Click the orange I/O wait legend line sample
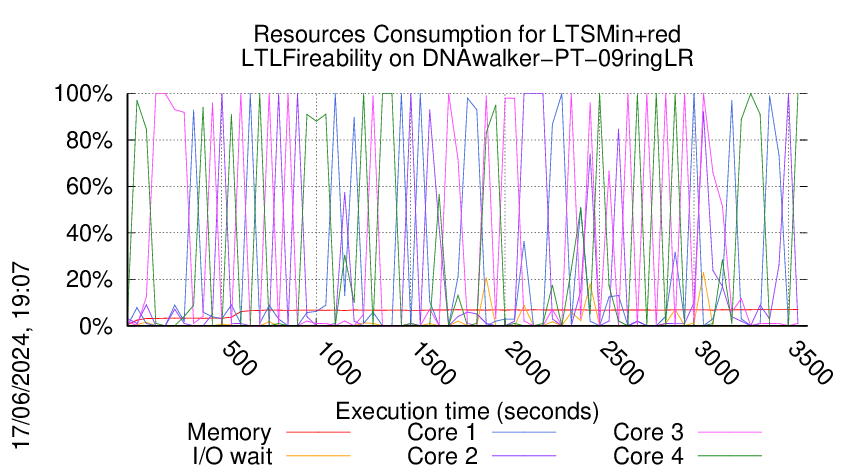Screen dimensions: 850x475 coord(318,456)
